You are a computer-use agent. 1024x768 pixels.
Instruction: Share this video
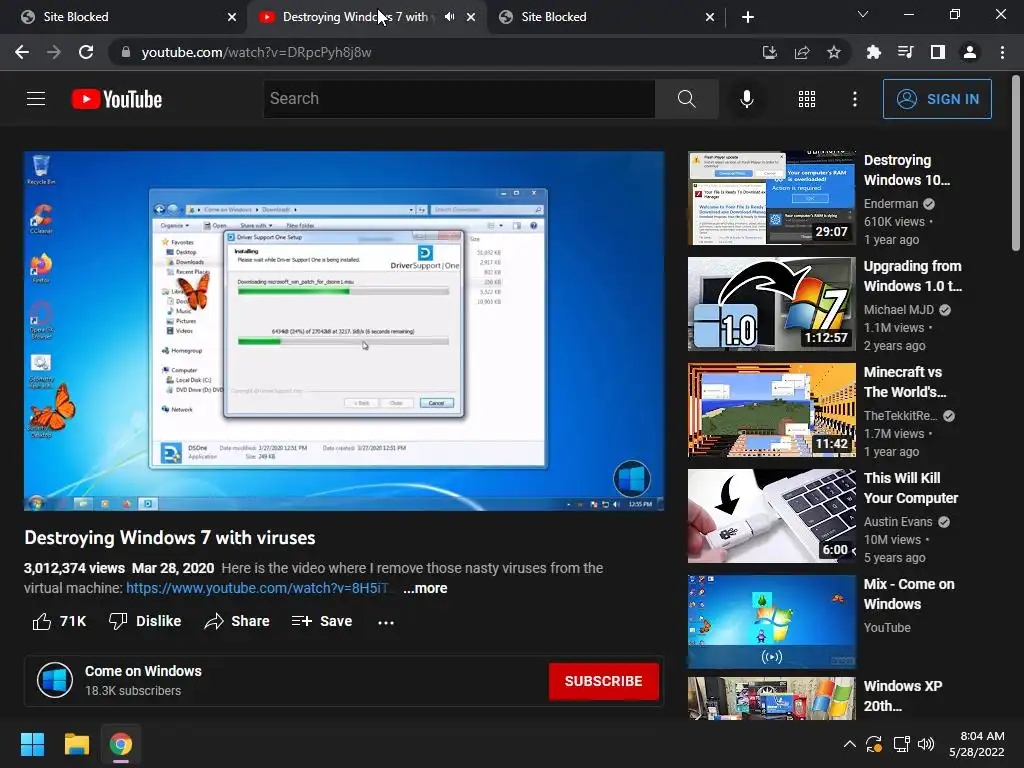coord(237,621)
